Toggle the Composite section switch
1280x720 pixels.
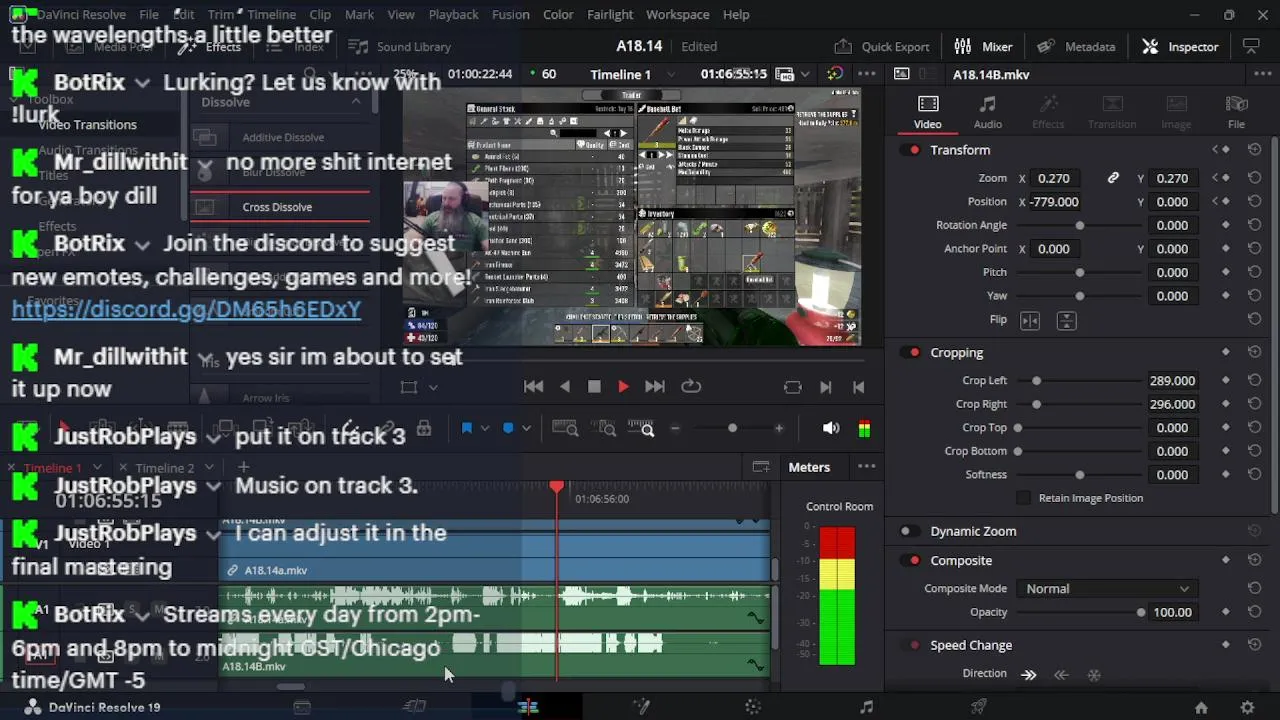point(911,561)
